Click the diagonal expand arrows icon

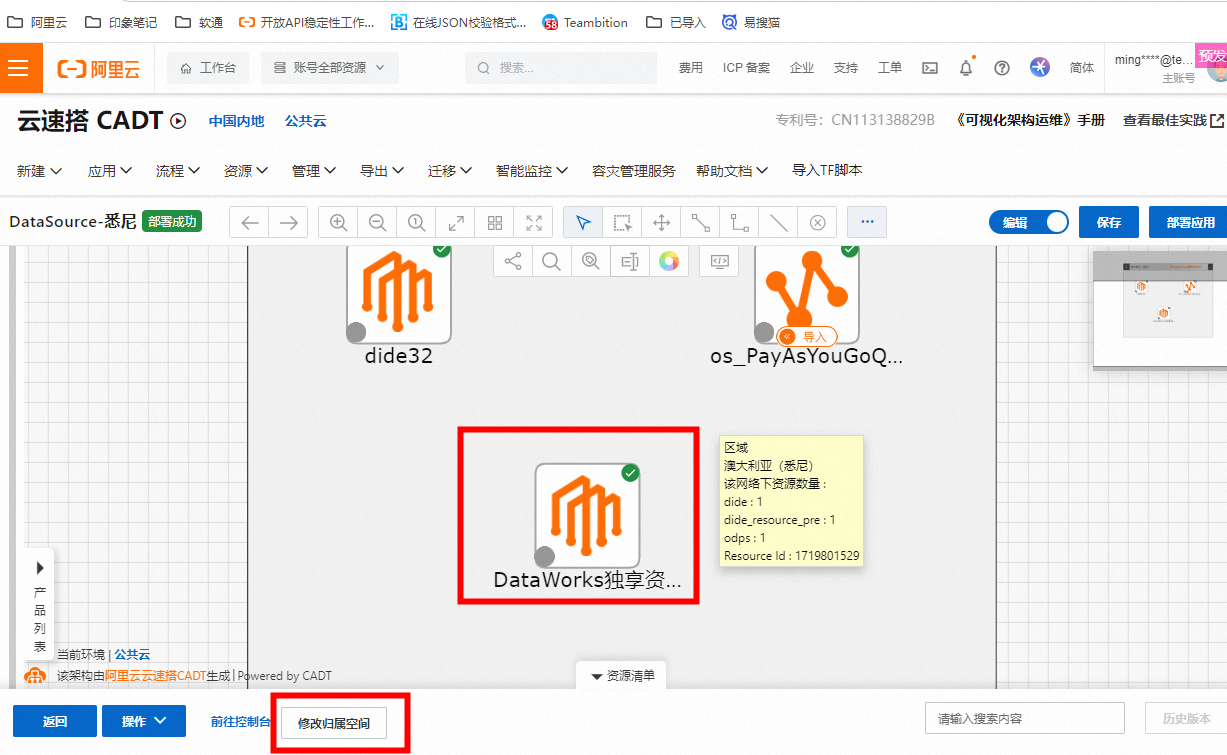(455, 222)
